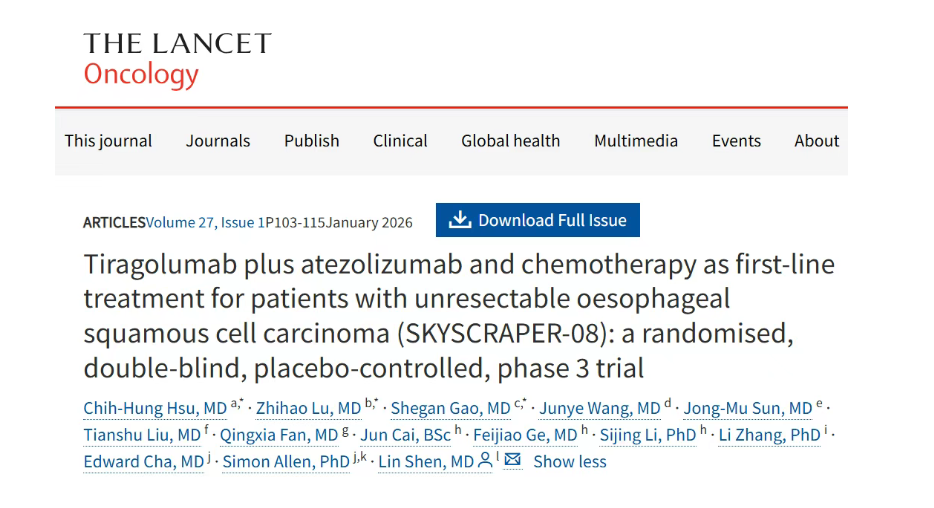Image resolution: width=934 pixels, height=508 pixels.
Task: Open the Journals navigation menu
Action: pos(218,141)
